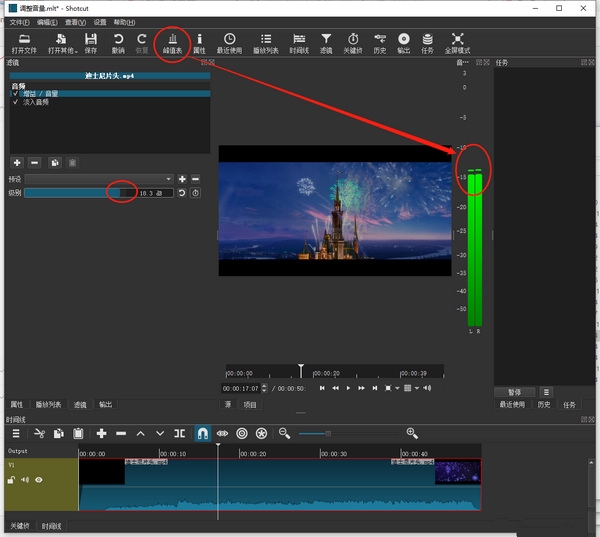The width and height of the screenshot is (600, 537).
Task: Open the 打开其他 dropdown arrow
Action: 75,50
